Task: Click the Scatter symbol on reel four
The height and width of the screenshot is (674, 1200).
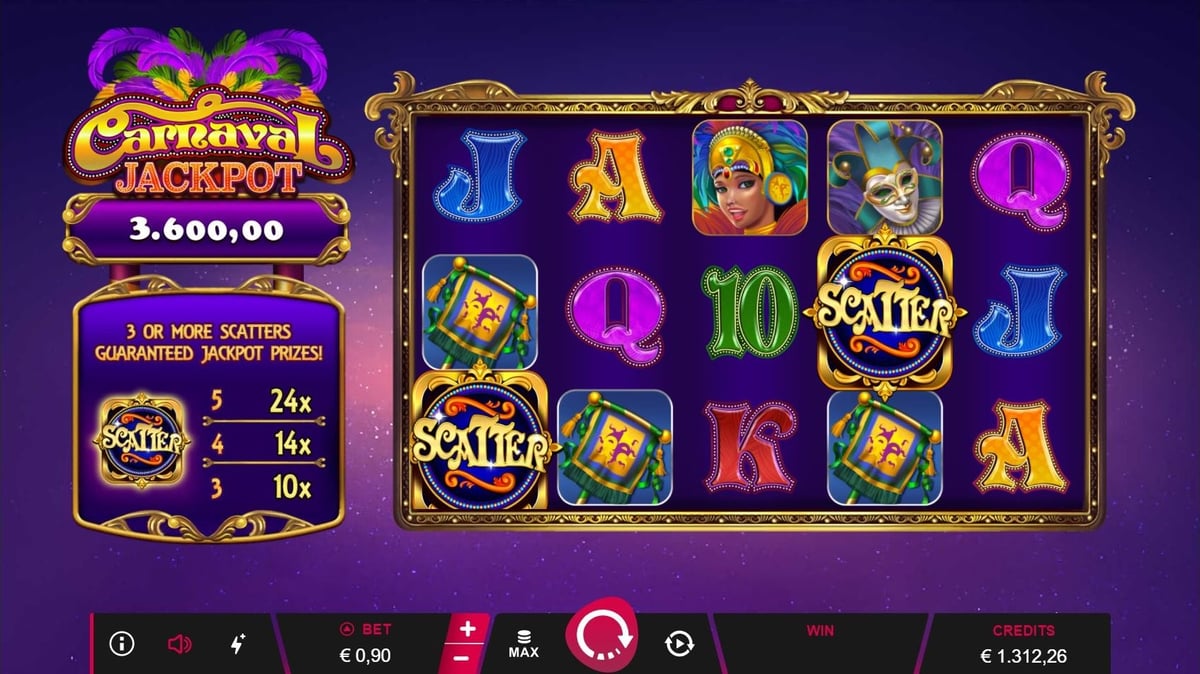Action: coord(885,309)
